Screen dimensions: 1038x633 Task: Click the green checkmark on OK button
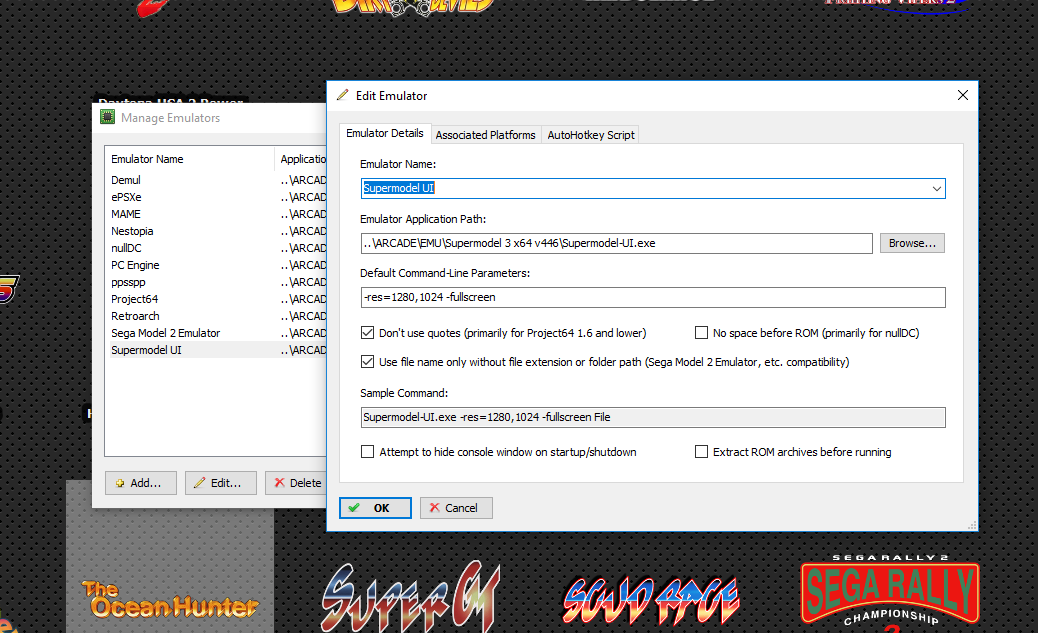(355, 508)
